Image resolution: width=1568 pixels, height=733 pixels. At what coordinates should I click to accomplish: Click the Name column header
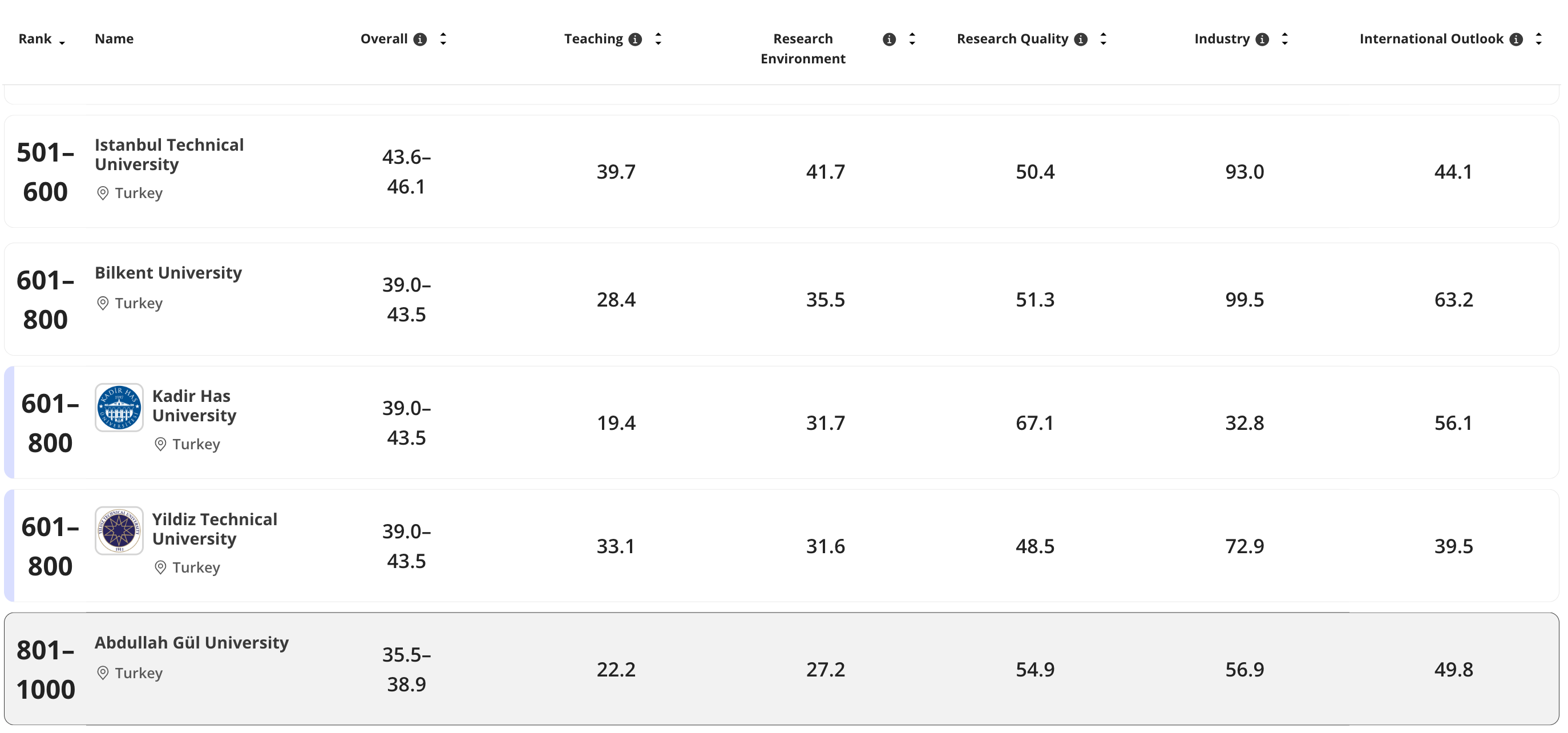pyautogui.click(x=114, y=39)
